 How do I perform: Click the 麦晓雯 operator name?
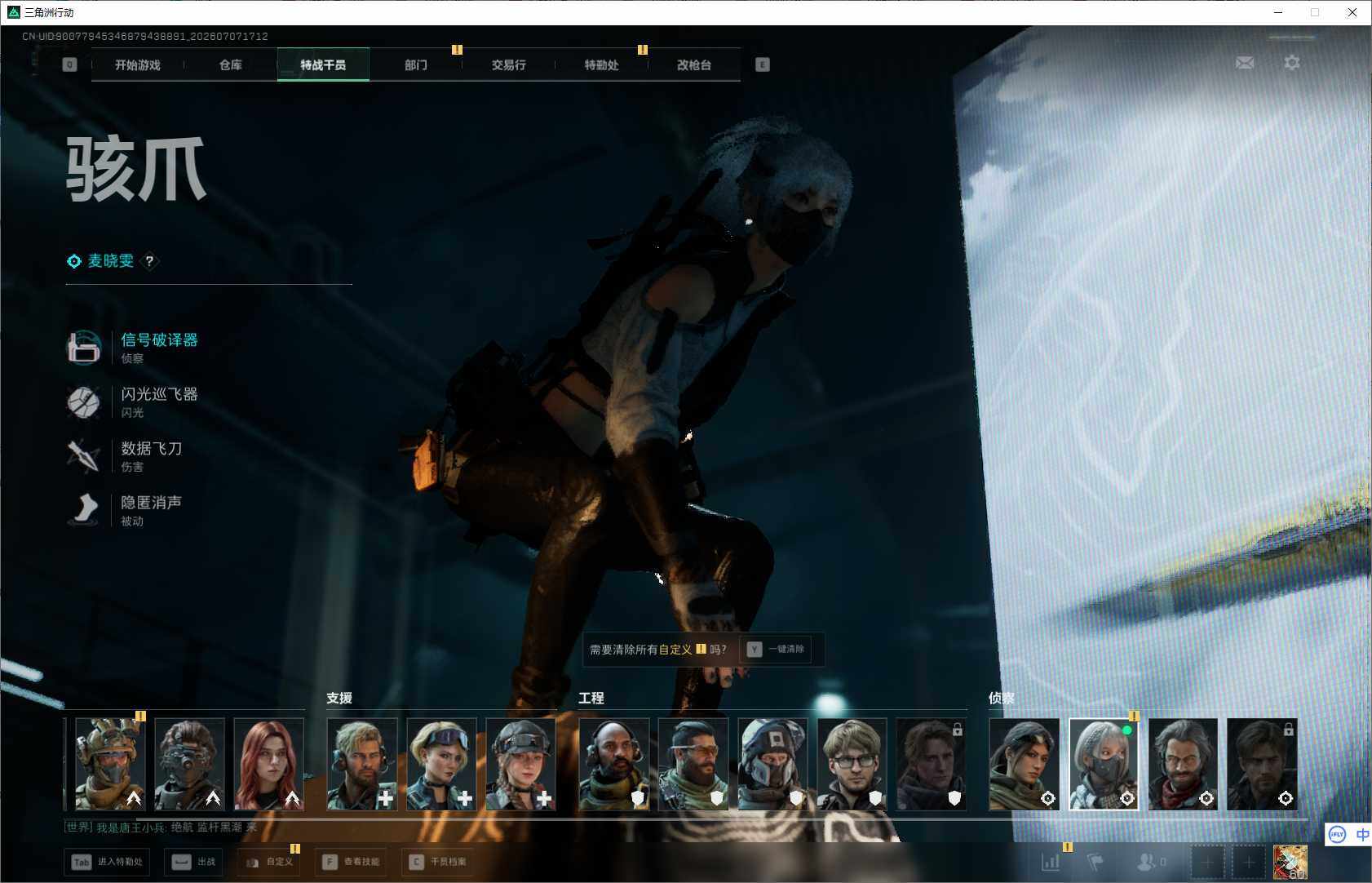click(111, 261)
